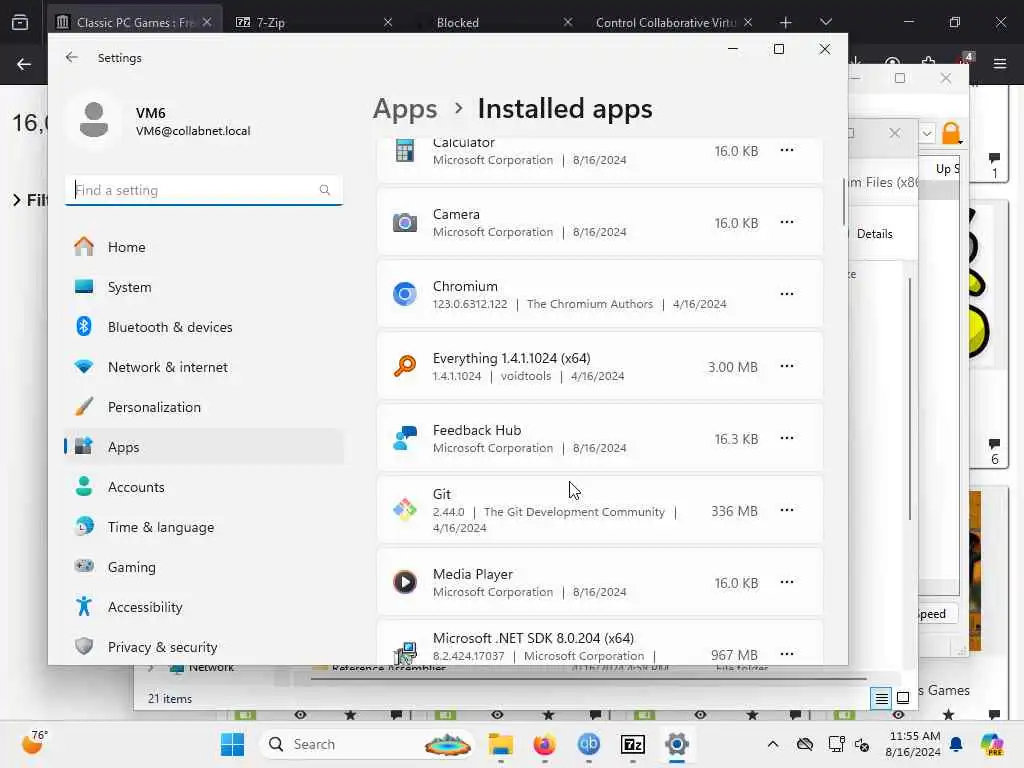Open the taskbar clock and date
Screen dimensions: 1024x768
pyautogui.click(x=913, y=744)
